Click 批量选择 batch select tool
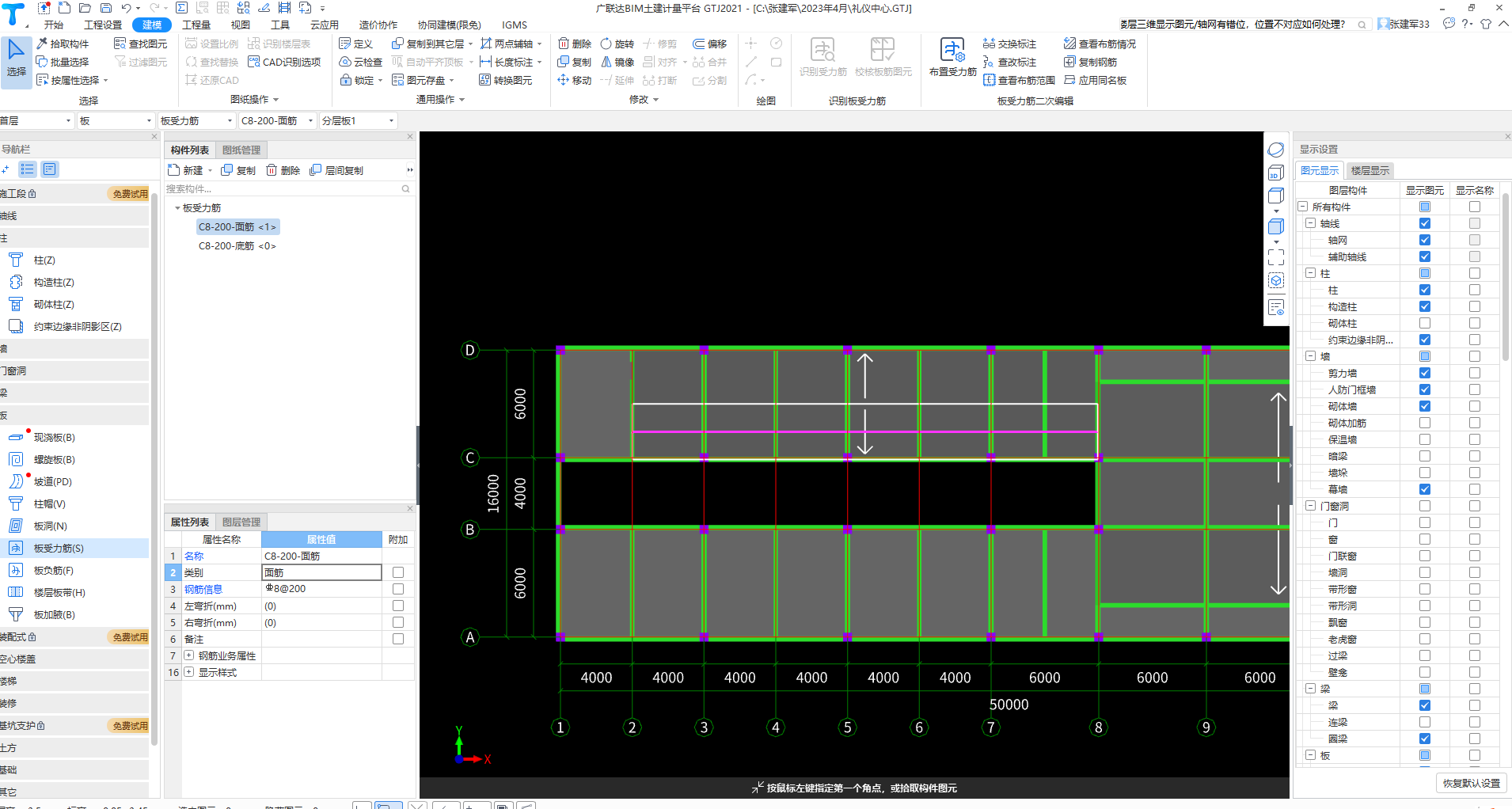Image resolution: width=1512 pixels, height=809 pixels. click(63, 62)
